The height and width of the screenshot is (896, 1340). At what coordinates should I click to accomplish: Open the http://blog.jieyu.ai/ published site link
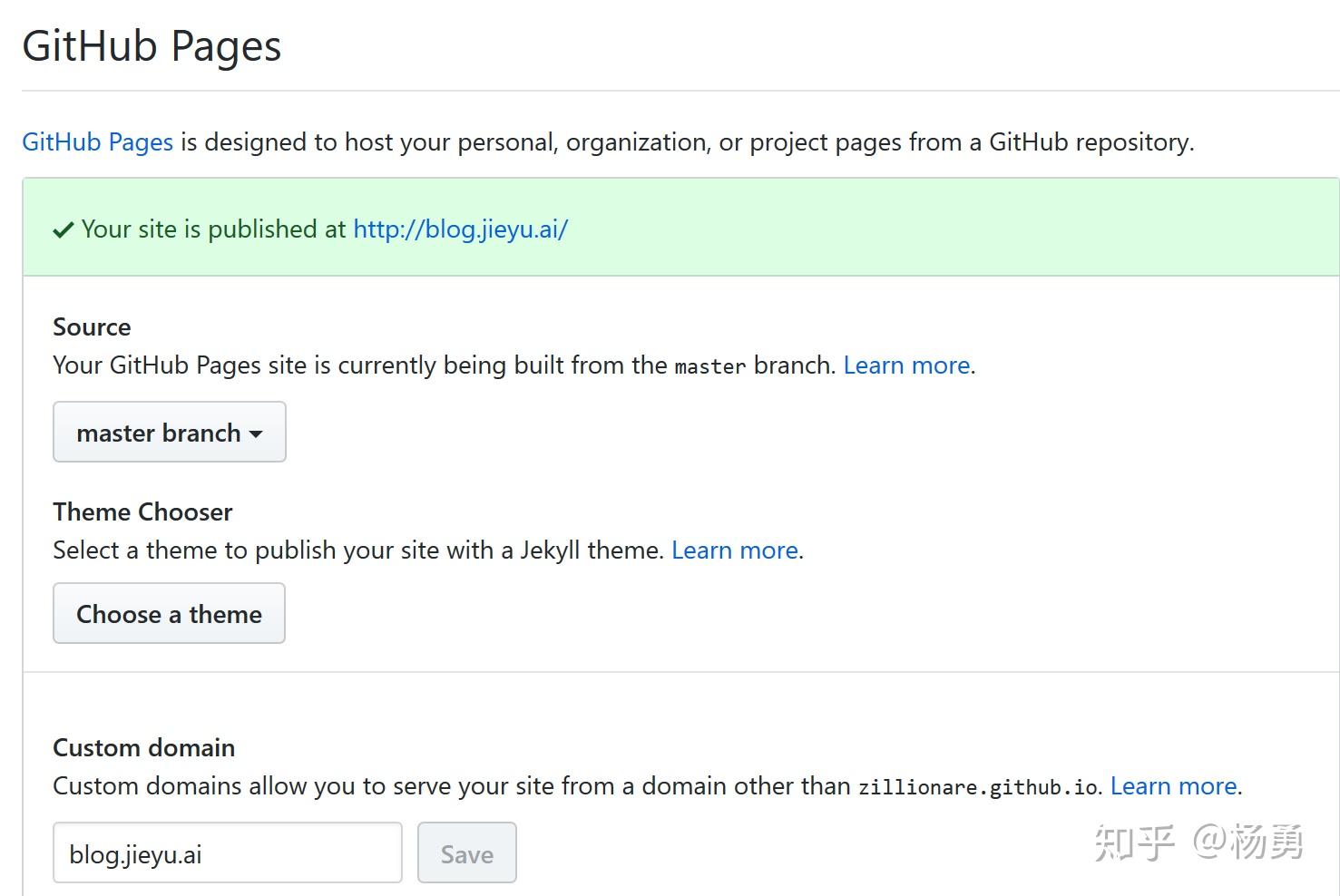tap(460, 229)
